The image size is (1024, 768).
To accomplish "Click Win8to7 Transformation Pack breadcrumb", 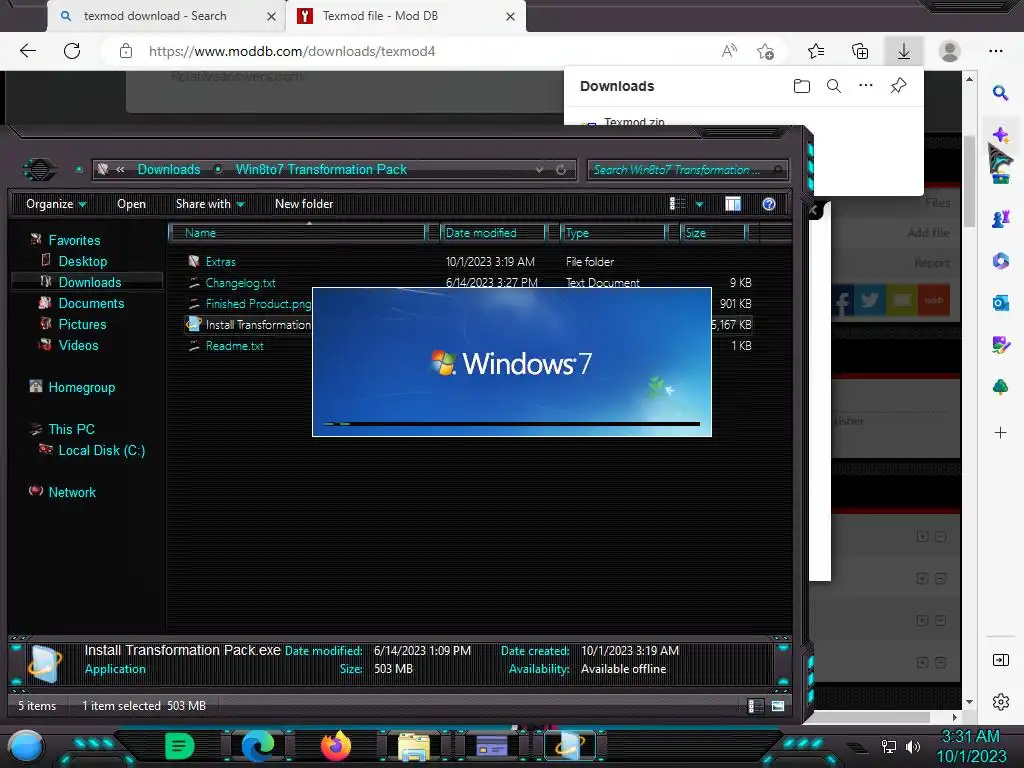I will (x=321, y=169).
